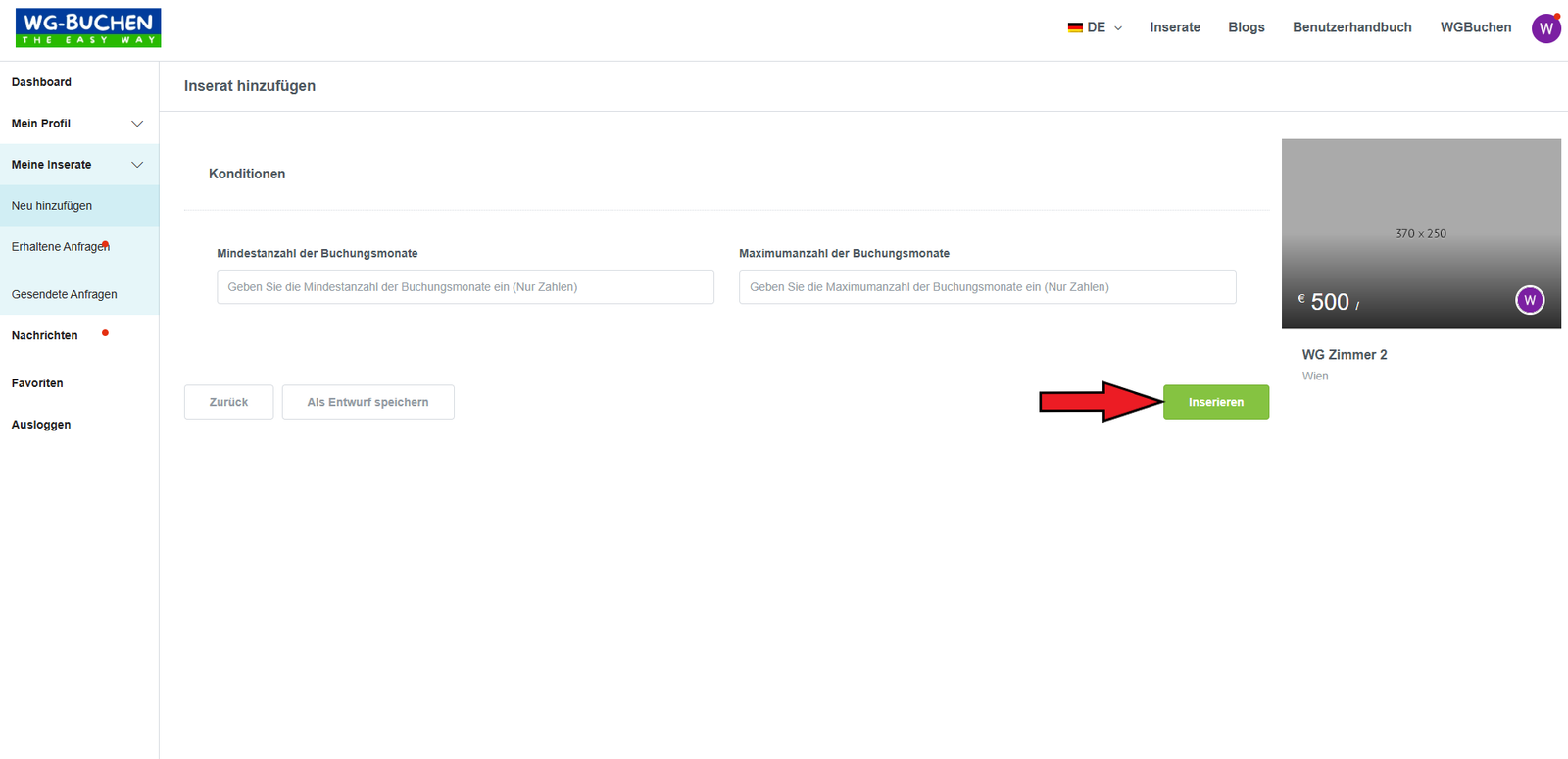1568x759 pixels.
Task: Open Gesendete Anfragen in sidebar
Action: pos(64,294)
